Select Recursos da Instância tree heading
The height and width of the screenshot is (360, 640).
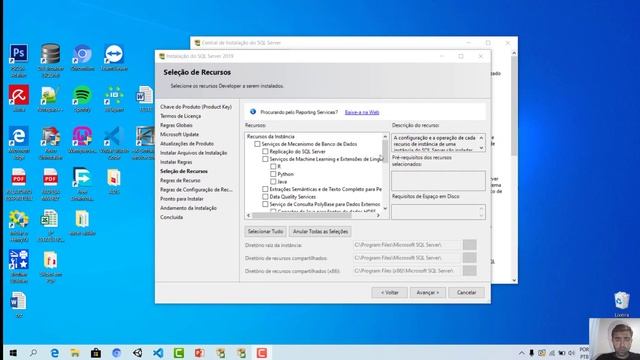click(x=270, y=137)
